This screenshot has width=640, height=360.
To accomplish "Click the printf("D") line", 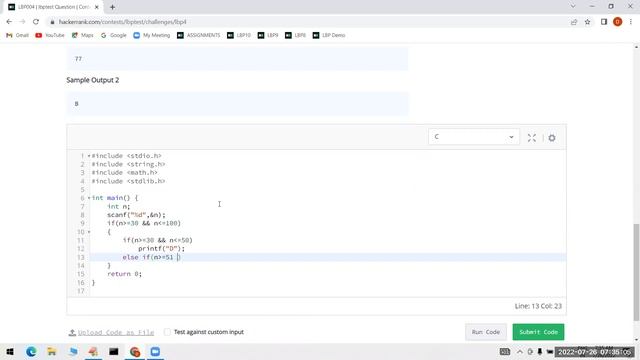I will (161, 249).
